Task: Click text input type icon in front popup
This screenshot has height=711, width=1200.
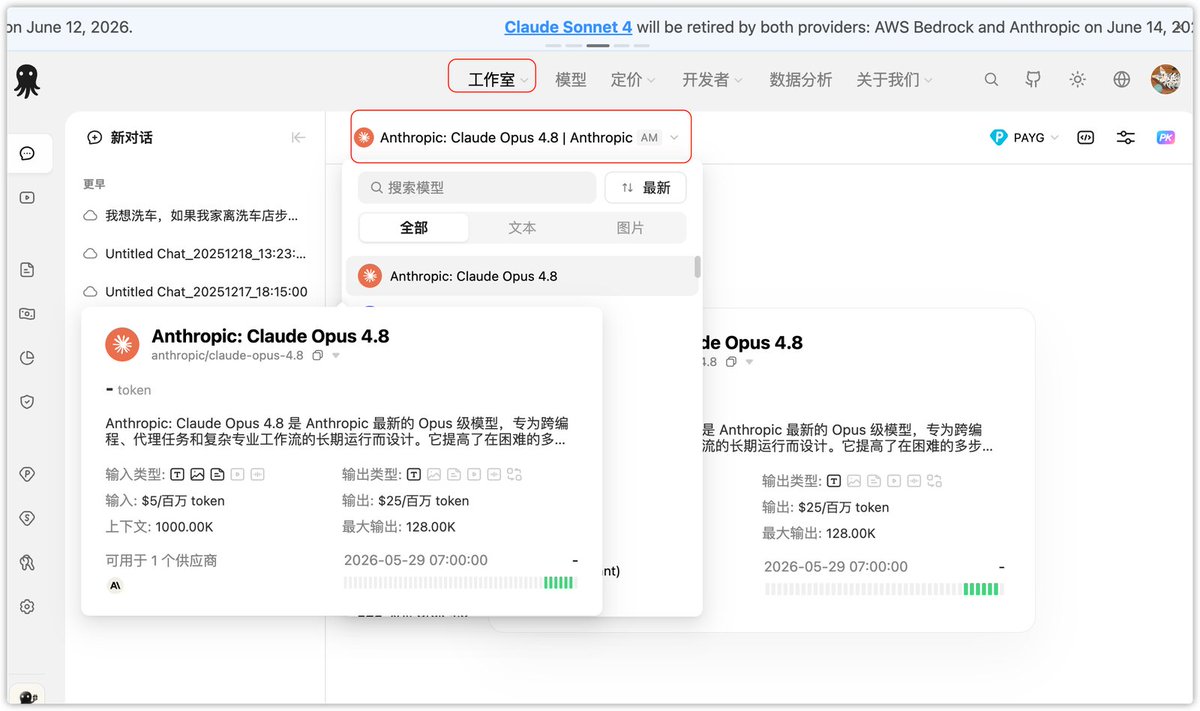Action: tap(177, 475)
